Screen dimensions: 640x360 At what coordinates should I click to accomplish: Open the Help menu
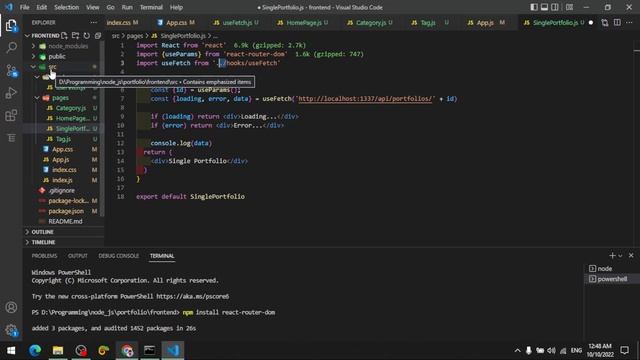tap(176, 7)
